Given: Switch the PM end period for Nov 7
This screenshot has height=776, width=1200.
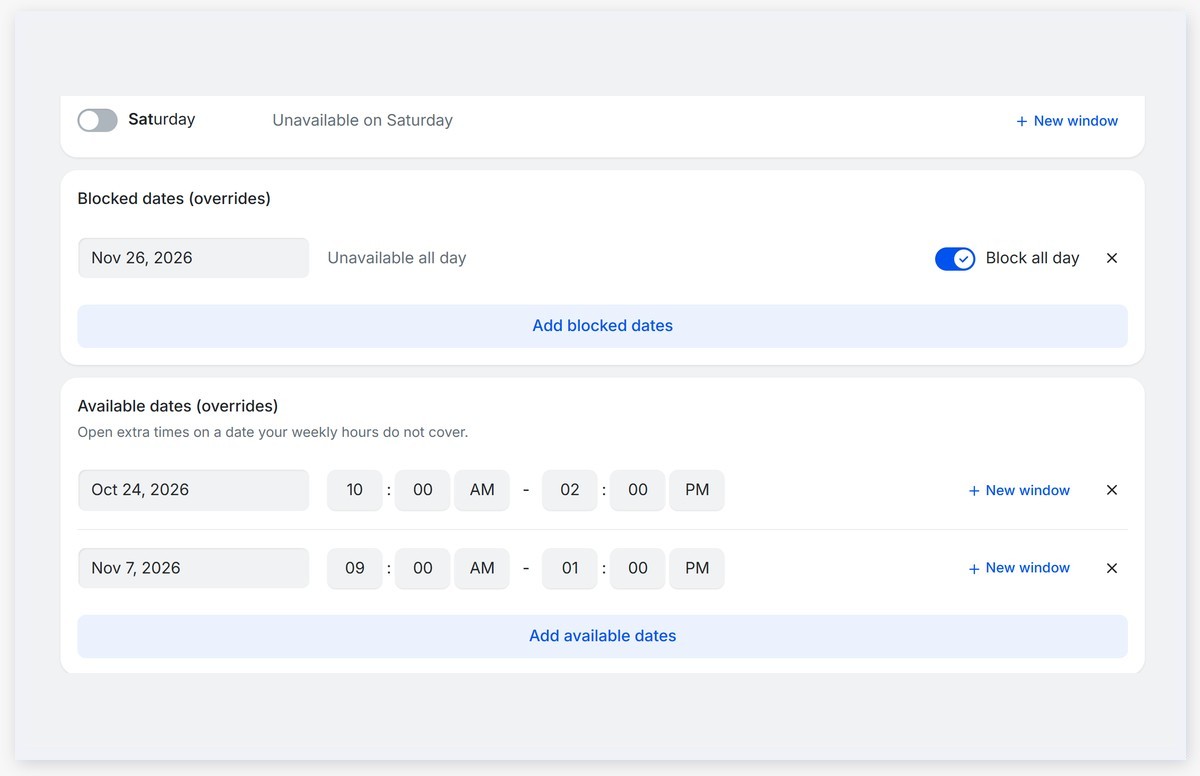Looking at the screenshot, I should click(x=697, y=568).
